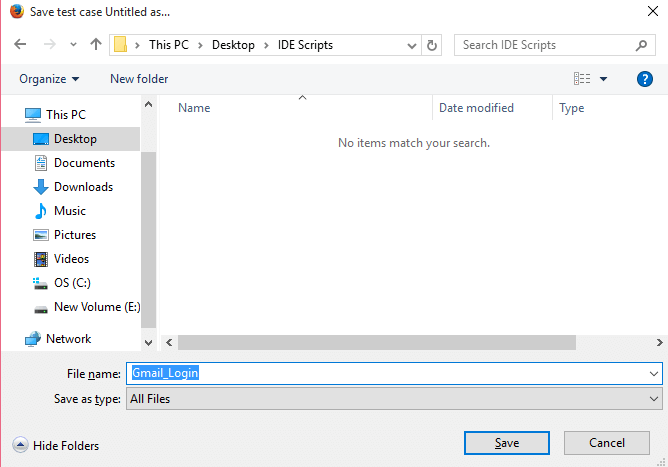This screenshot has height=467, width=668.
Task: Close the Save test case dialog
Action: (x=653, y=12)
